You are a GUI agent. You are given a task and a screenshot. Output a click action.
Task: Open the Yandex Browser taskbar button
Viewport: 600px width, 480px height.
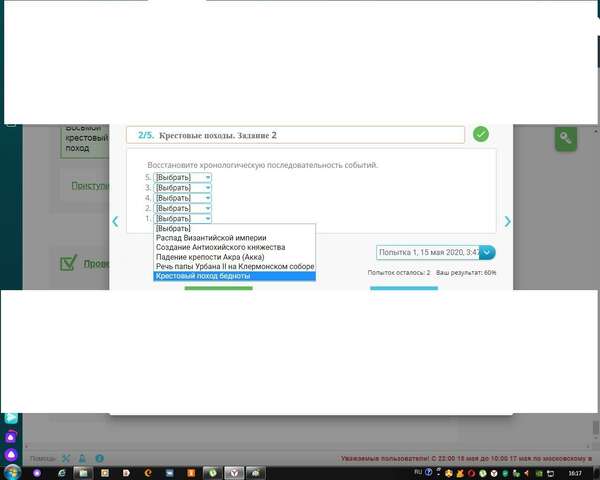pyautogui.click(x=234, y=473)
